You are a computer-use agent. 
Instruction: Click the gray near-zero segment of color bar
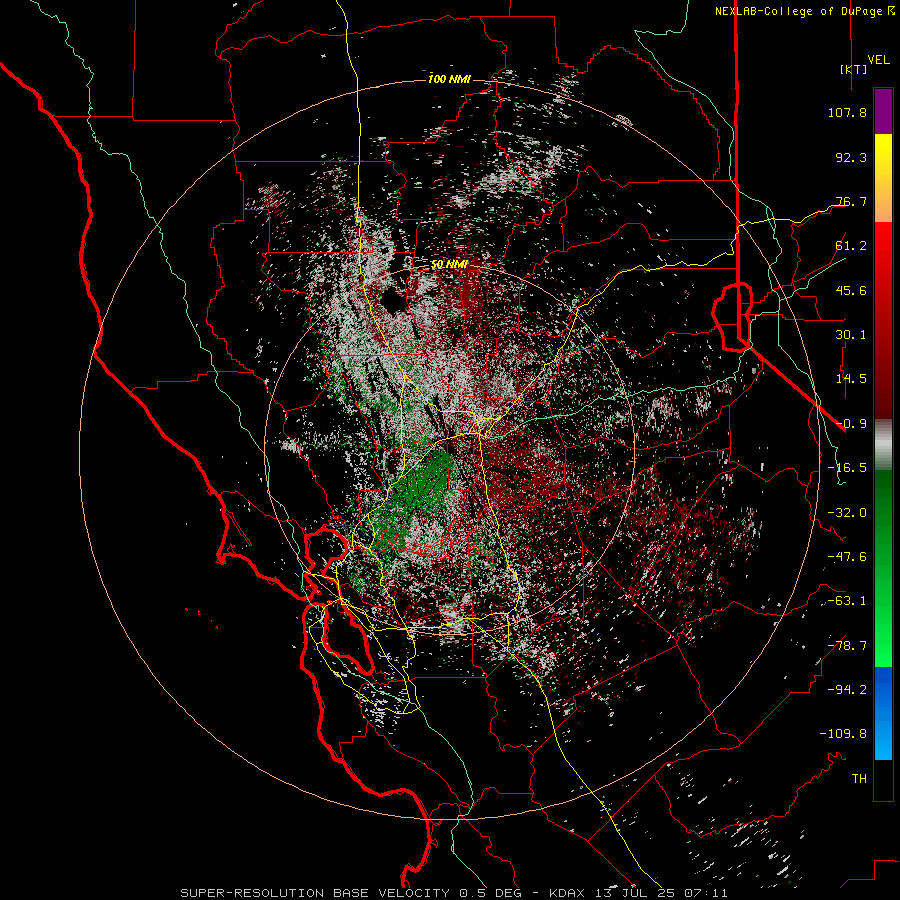coord(883,445)
